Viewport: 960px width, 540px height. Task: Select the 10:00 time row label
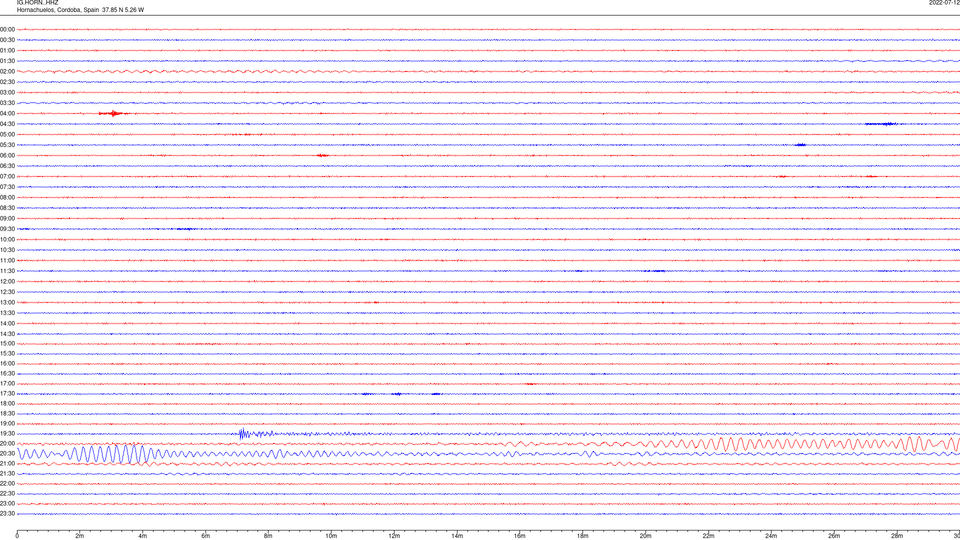pyautogui.click(x=7, y=239)
